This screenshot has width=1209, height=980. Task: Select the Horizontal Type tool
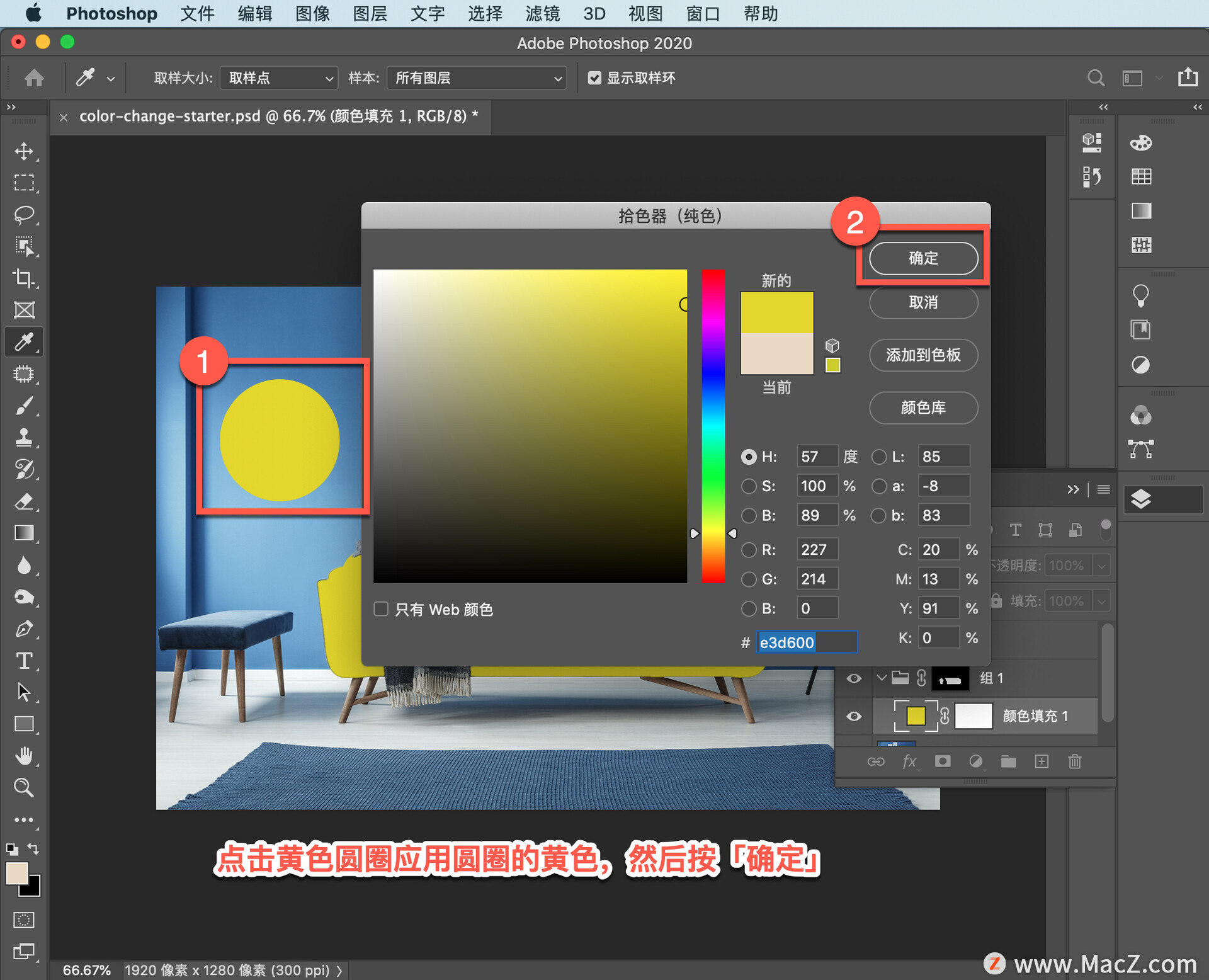point(24,661)
